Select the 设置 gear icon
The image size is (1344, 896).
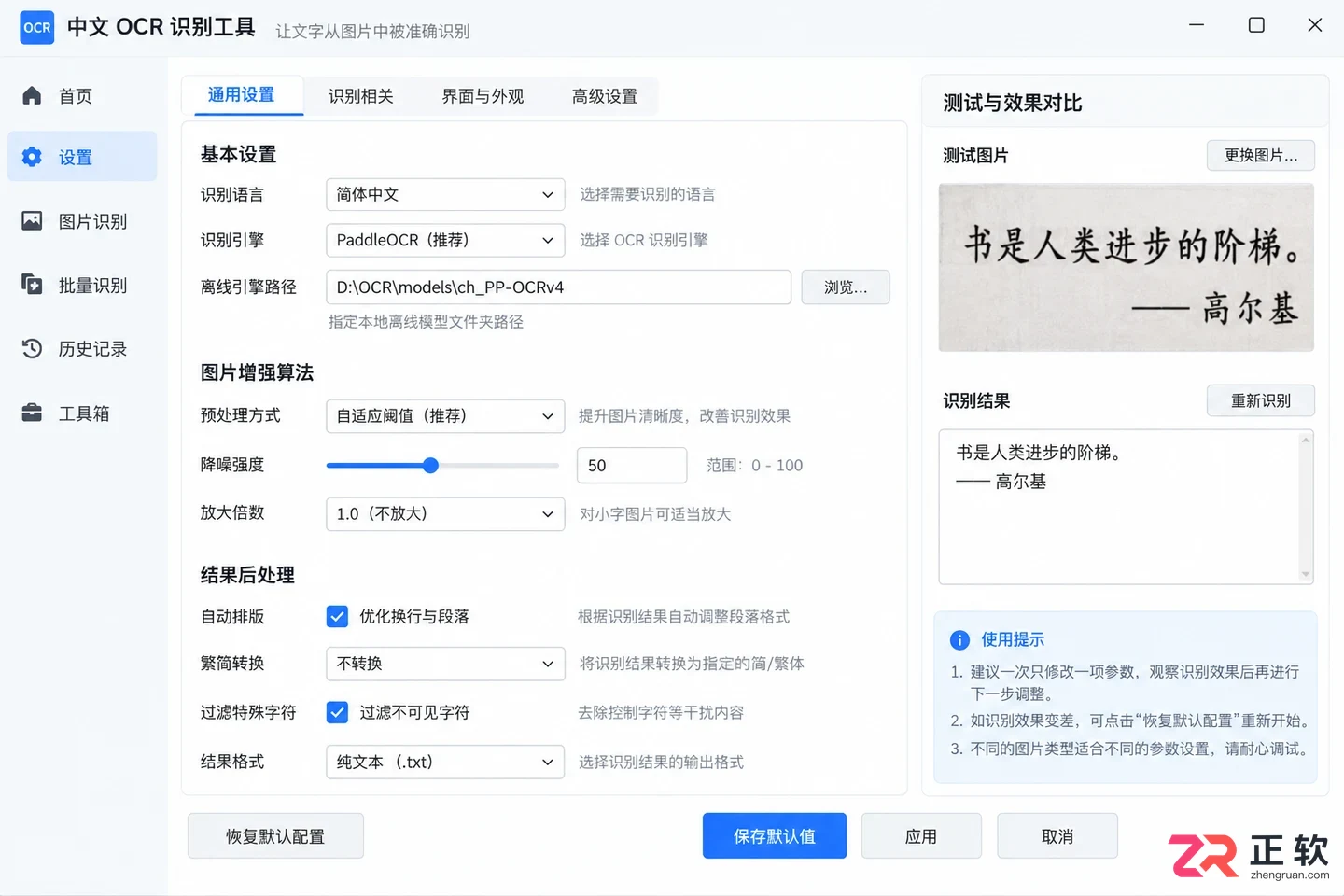(32, 157)
